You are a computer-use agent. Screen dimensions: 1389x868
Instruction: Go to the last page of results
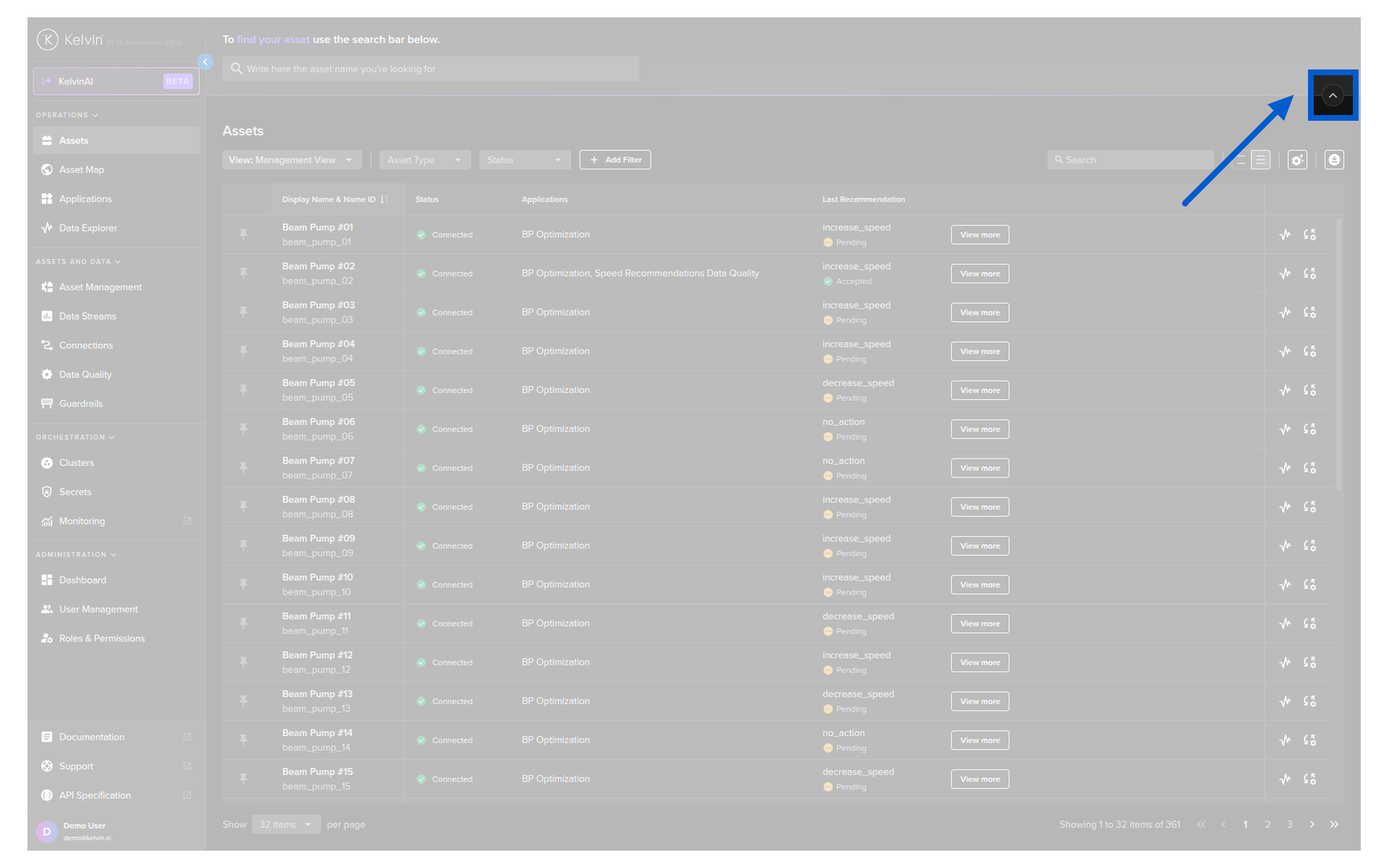tap(1333, 825)
